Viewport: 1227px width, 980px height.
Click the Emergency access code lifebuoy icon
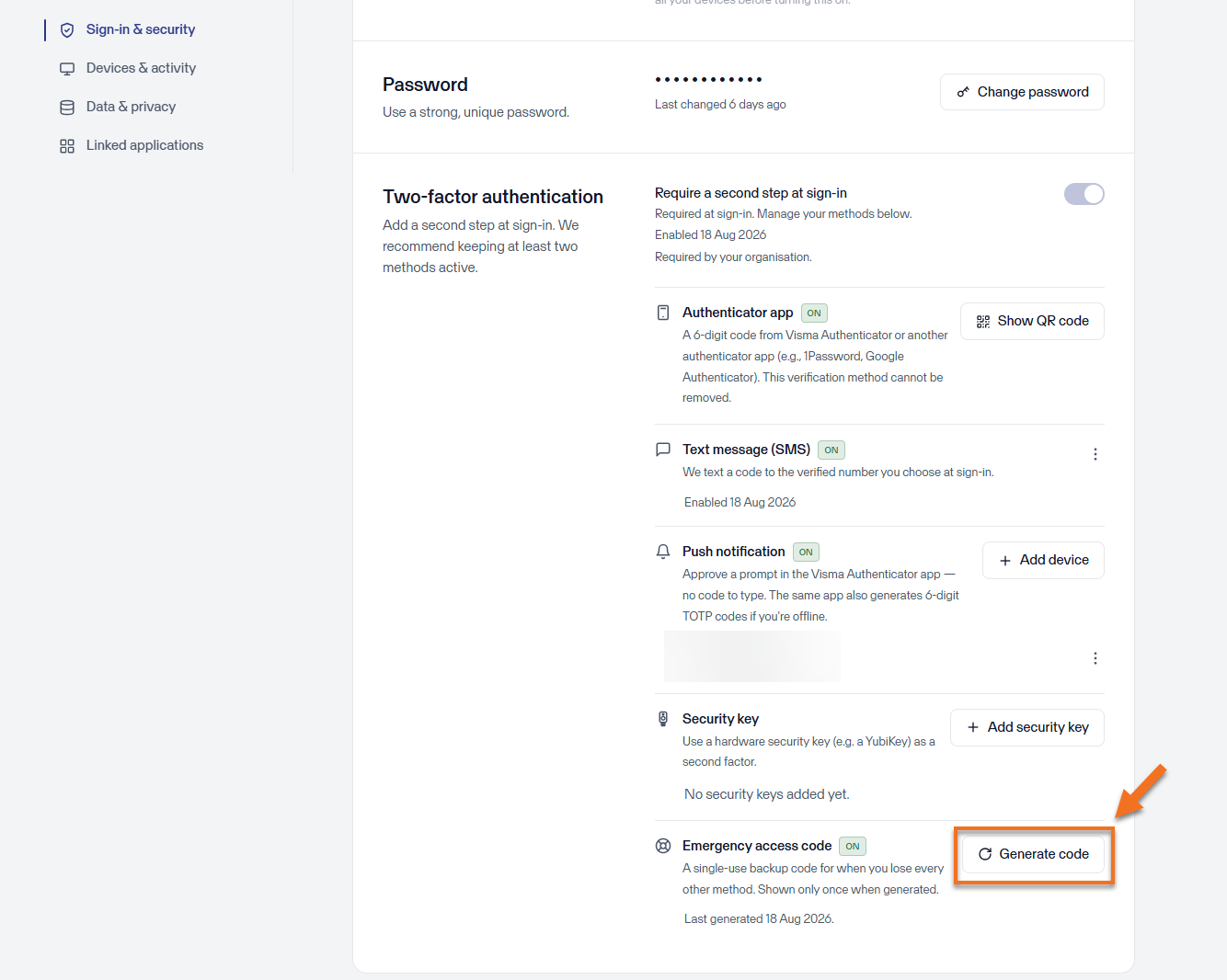pyautogui.click(x=663, y=846)
